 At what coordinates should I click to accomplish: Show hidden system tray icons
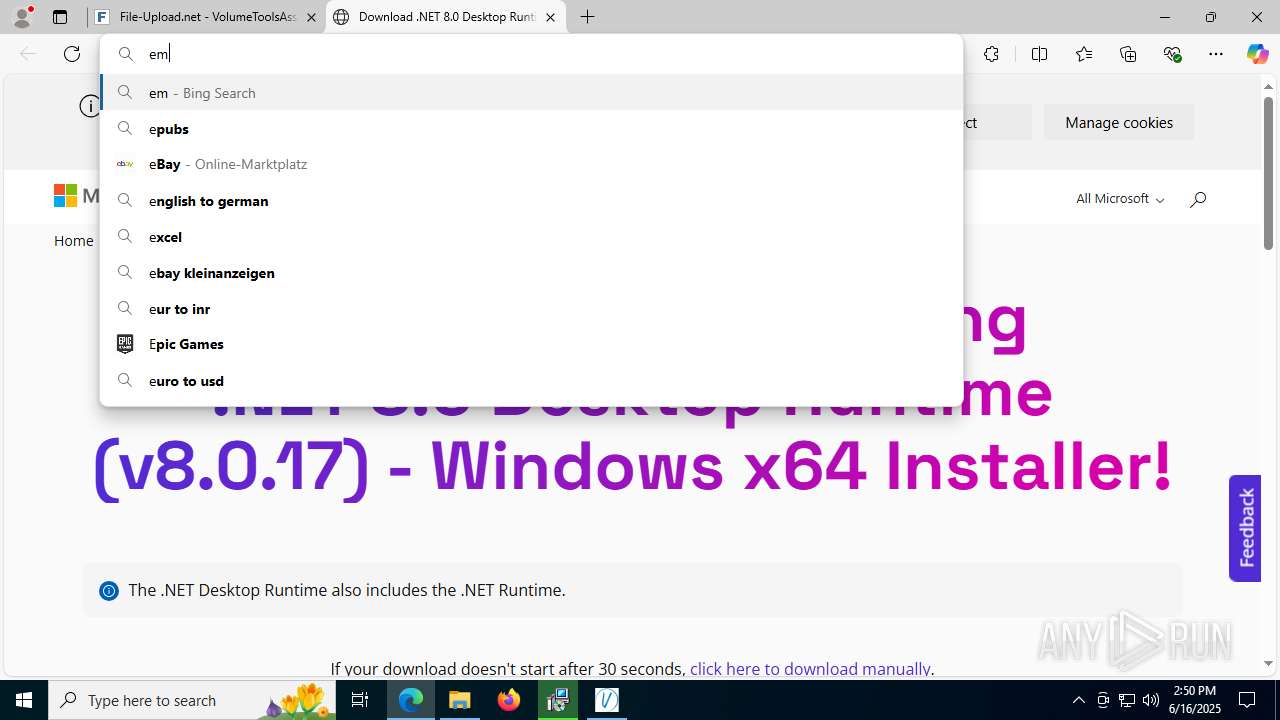(1078, 700)
